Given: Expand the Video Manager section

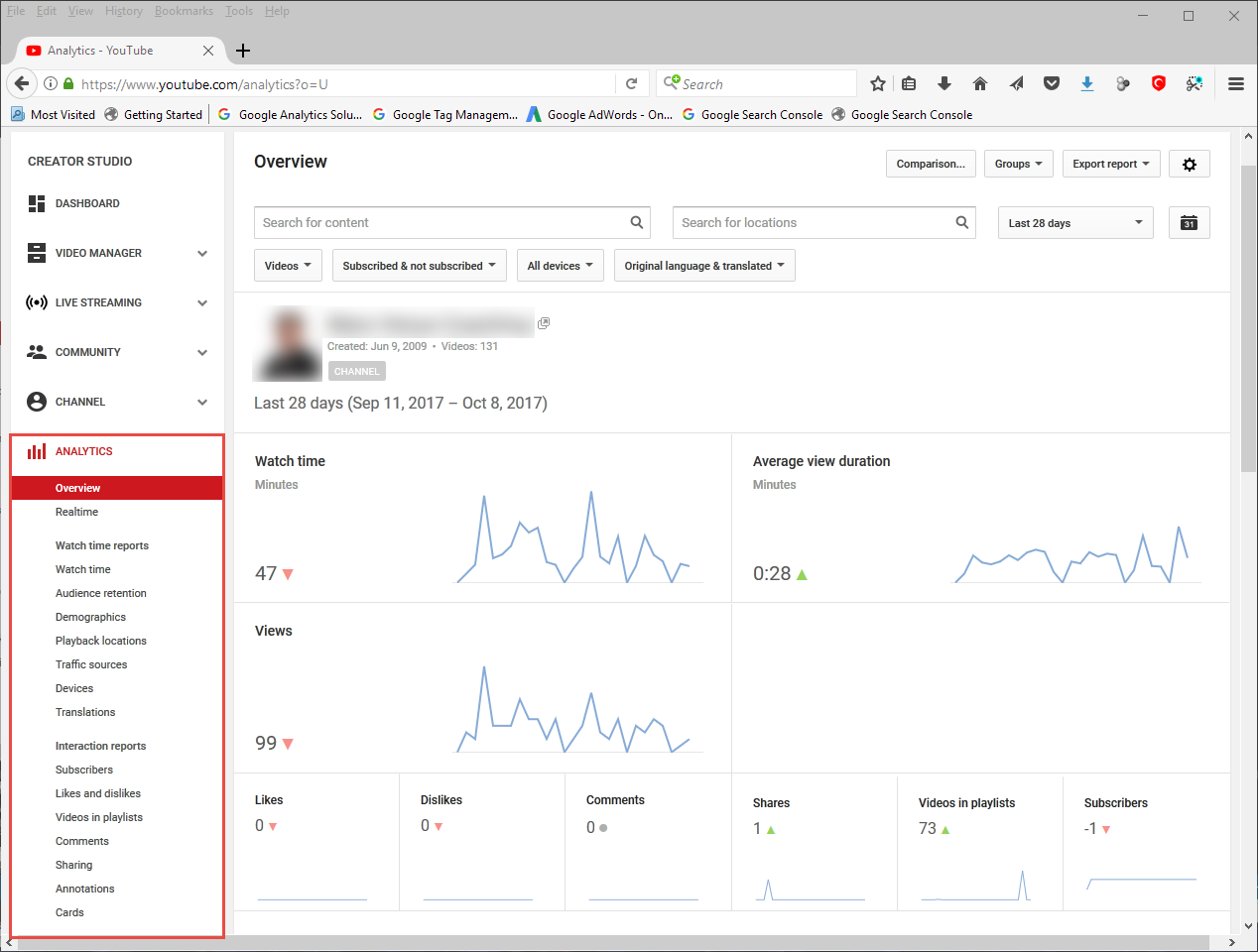Looking at the screenshot, I should click(x=202, y=254).
